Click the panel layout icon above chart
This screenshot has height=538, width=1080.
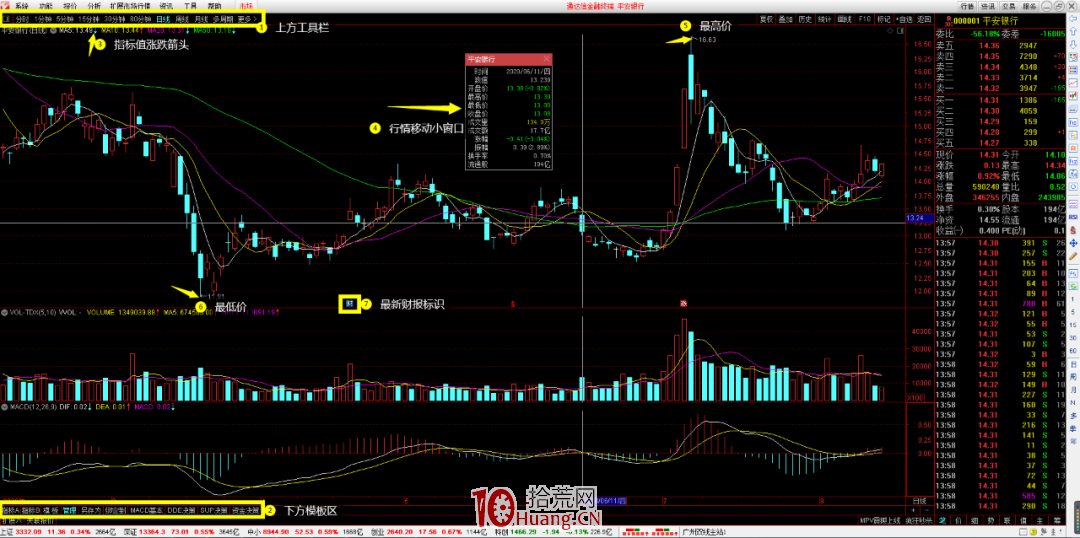900,31
